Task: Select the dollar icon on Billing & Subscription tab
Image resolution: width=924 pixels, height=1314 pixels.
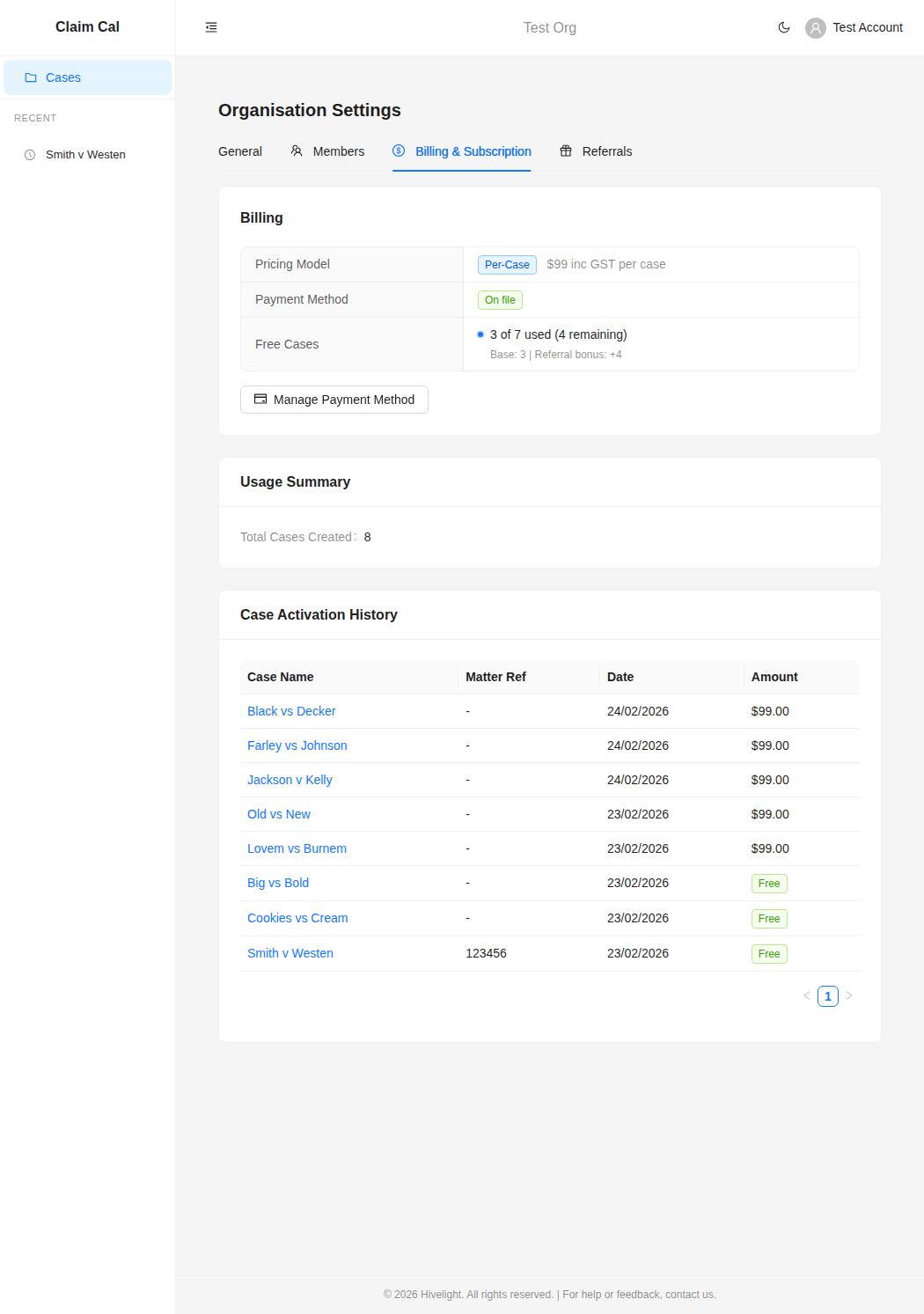Action: click(399, 150)
